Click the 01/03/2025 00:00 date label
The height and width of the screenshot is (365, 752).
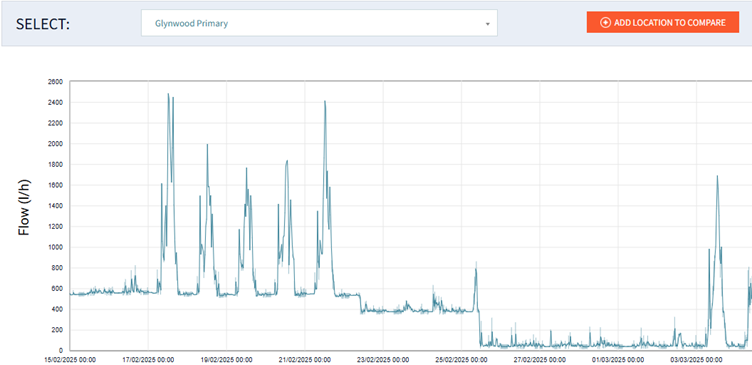pos(618,359)
